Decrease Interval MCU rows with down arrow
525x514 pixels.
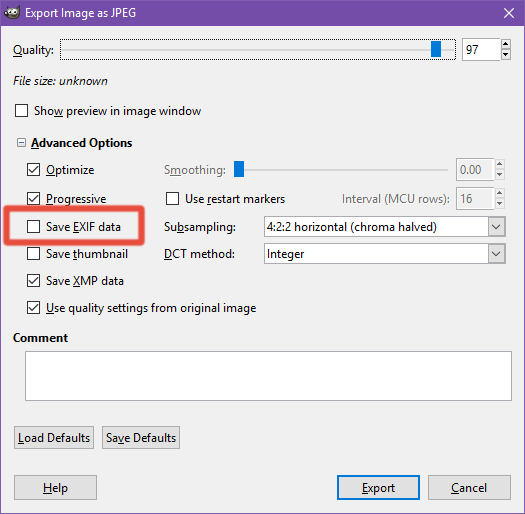(500, 204)
